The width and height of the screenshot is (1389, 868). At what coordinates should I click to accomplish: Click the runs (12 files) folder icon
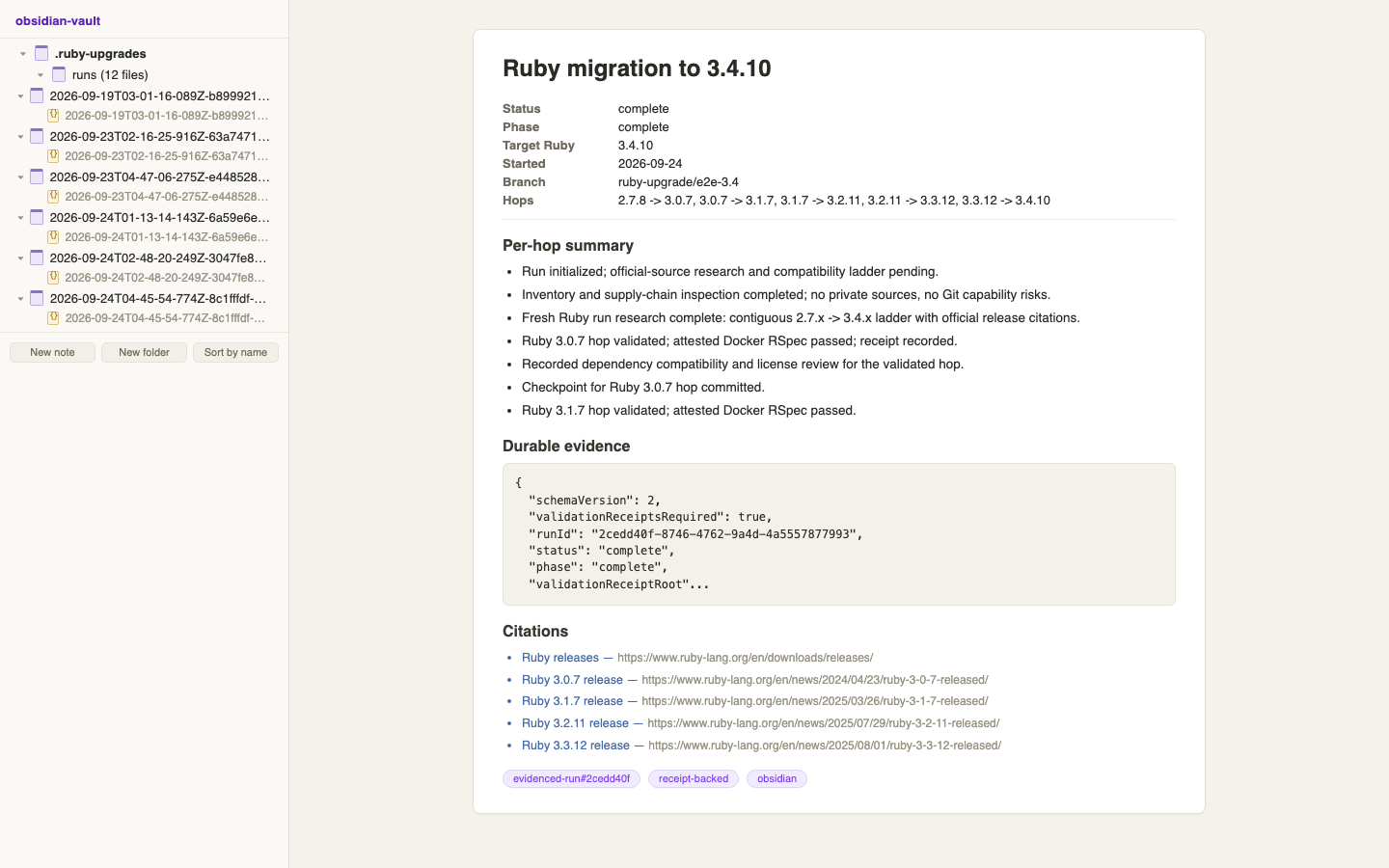pyautogui.click(x=59, y=74)
